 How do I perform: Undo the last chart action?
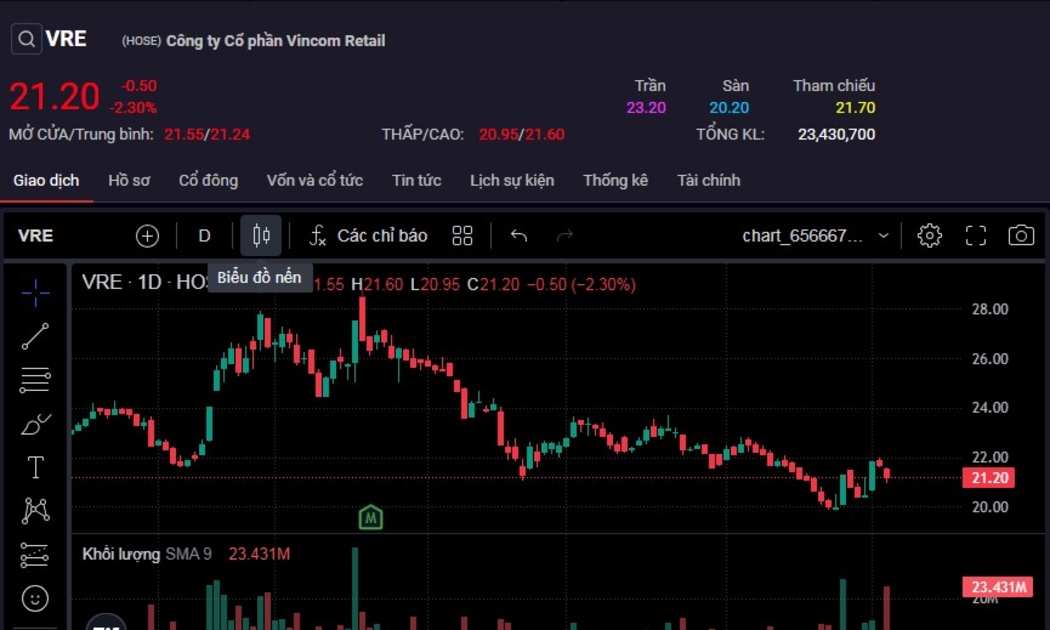518,236
